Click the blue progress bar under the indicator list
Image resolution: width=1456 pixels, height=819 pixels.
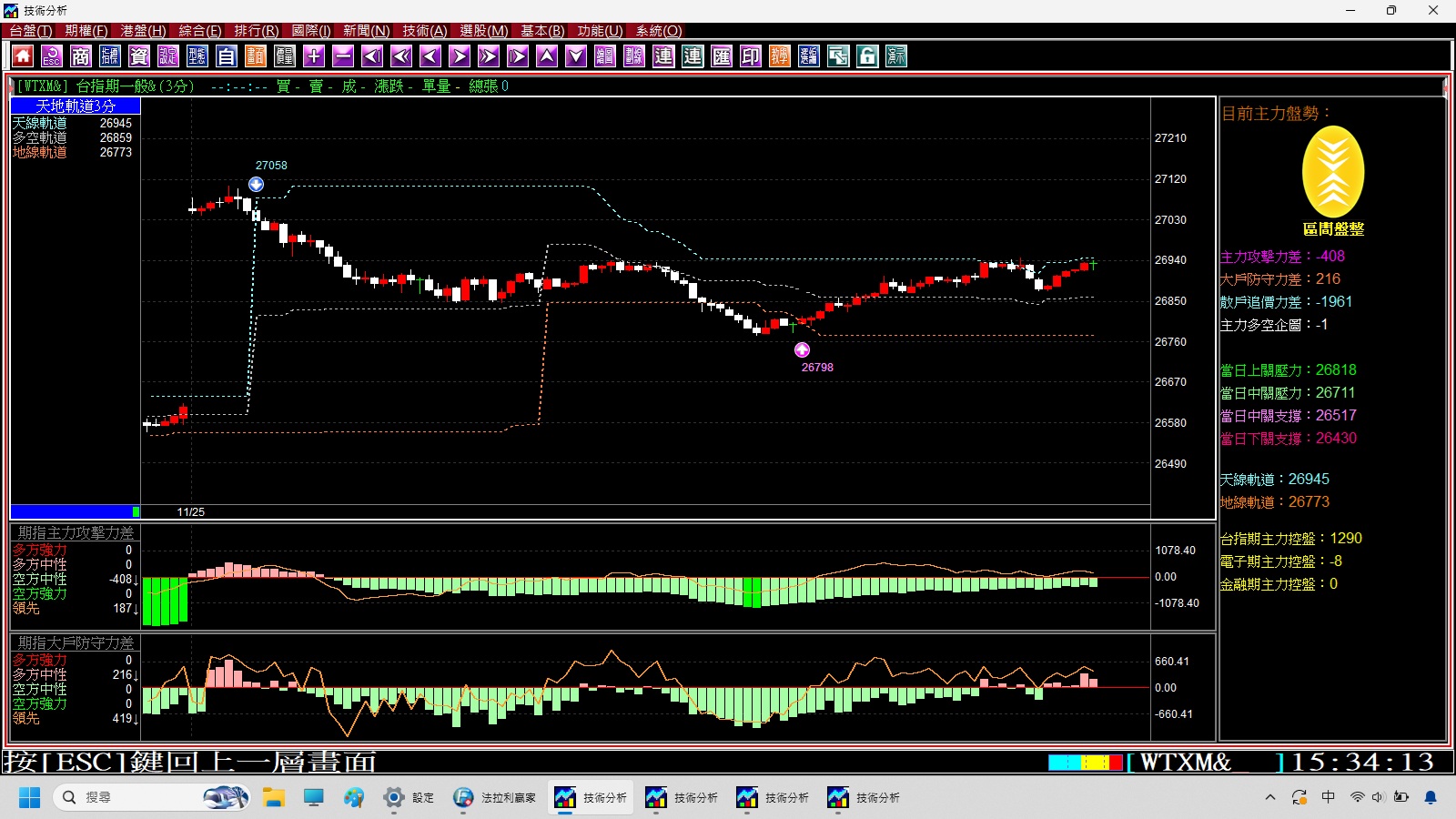(x=75, y=511)
